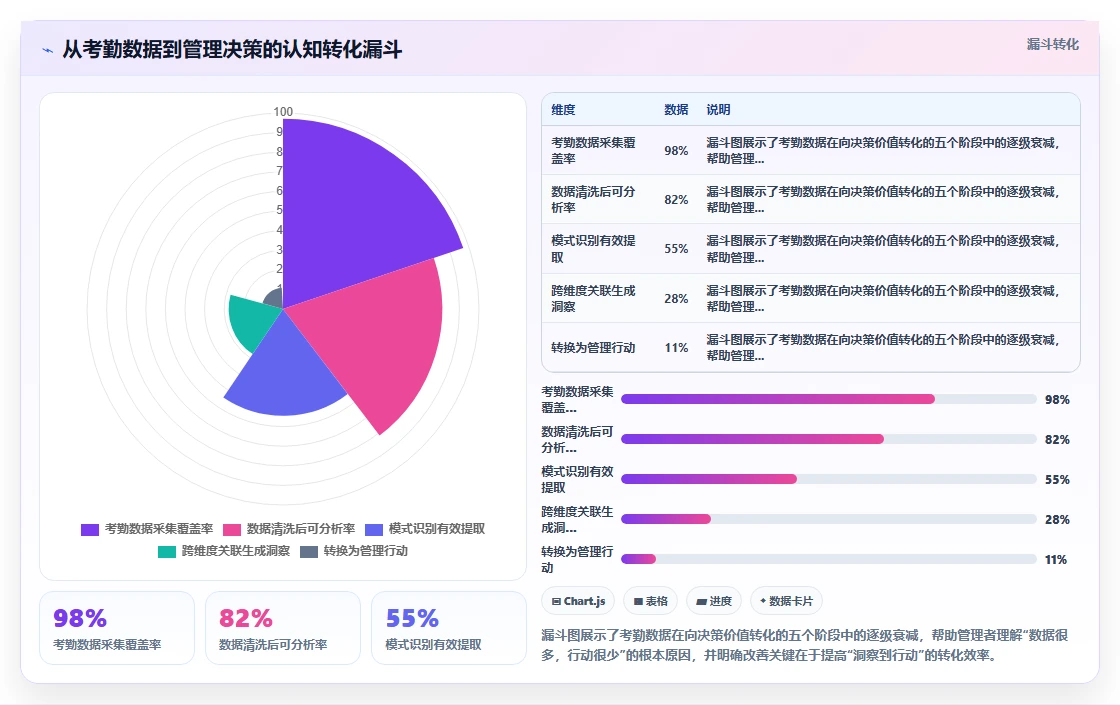
Task: Click the chart title 从考勤数据到管理决策的认知转化漏斗
Action: tap(232, 50)
